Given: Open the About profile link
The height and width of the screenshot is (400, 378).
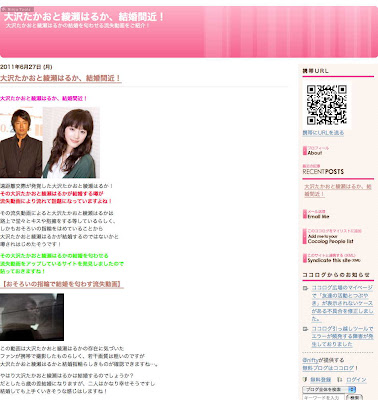Looking at the screenshot, I should 315,153.
